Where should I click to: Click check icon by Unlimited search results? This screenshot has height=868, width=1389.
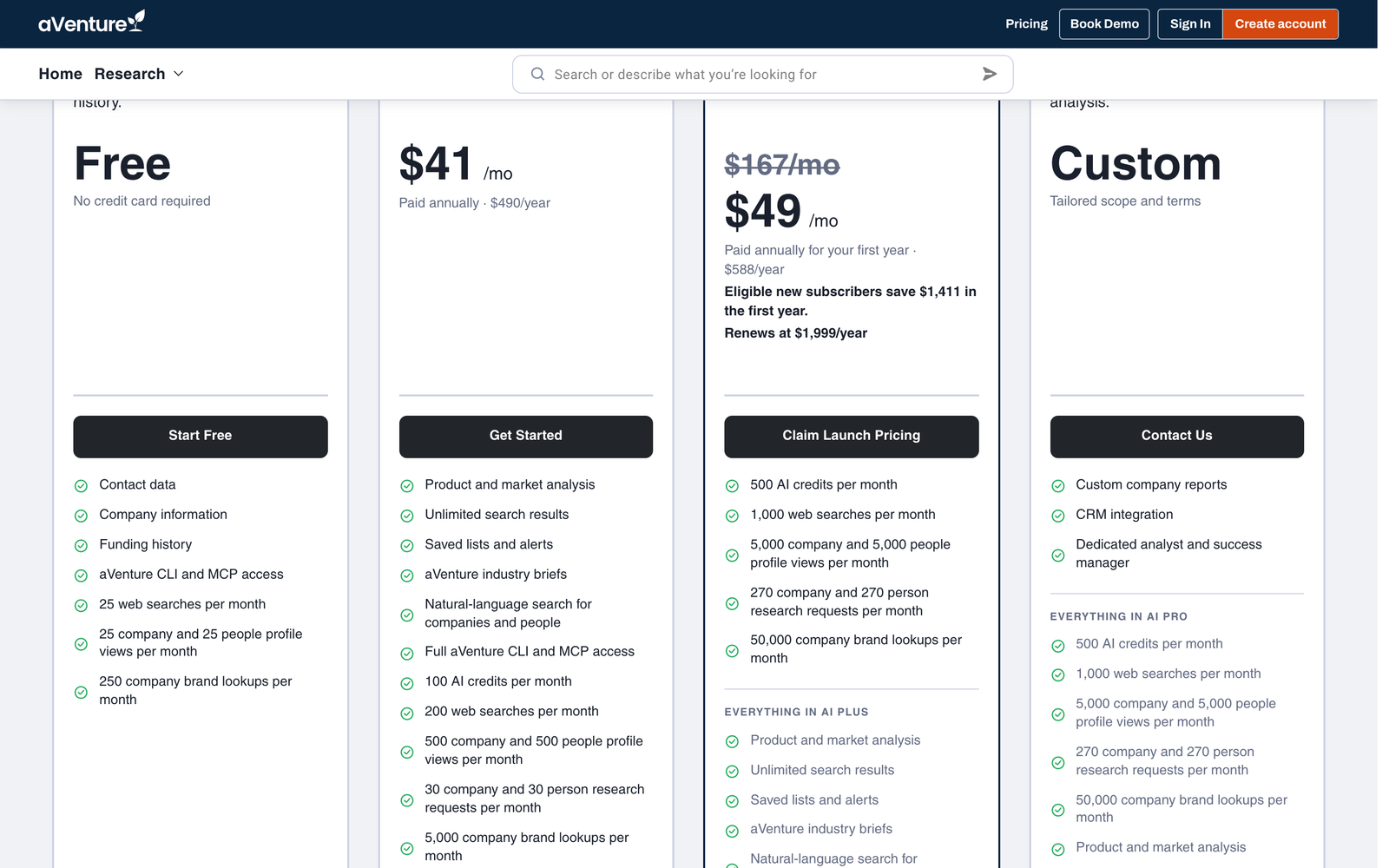[406, 516]
